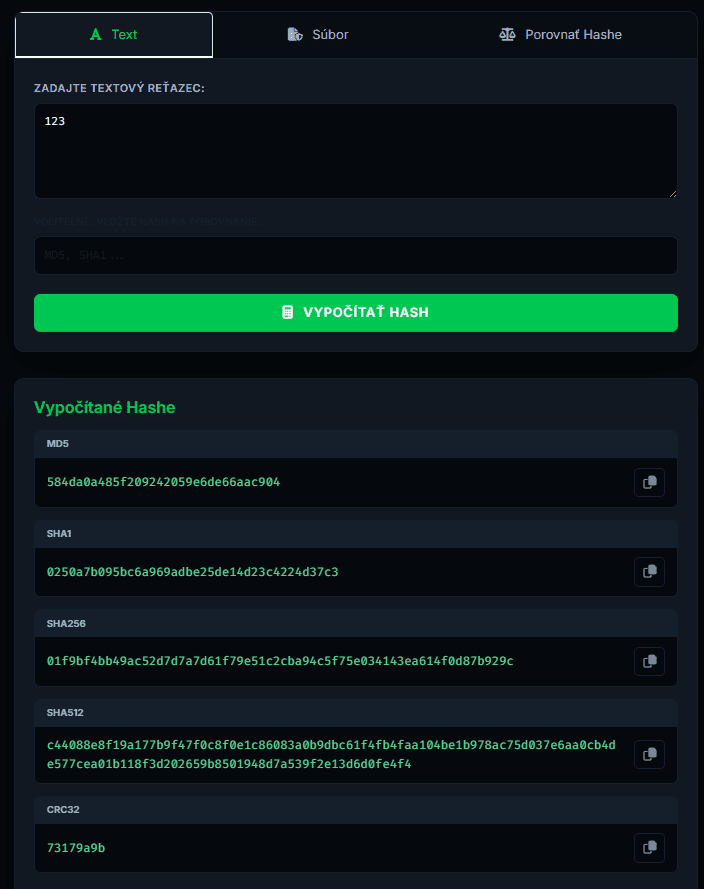The width and height of the screenshot is (704, 889).
Task: Grab the textarea resize handle
Action: click(x=672, y=193)
